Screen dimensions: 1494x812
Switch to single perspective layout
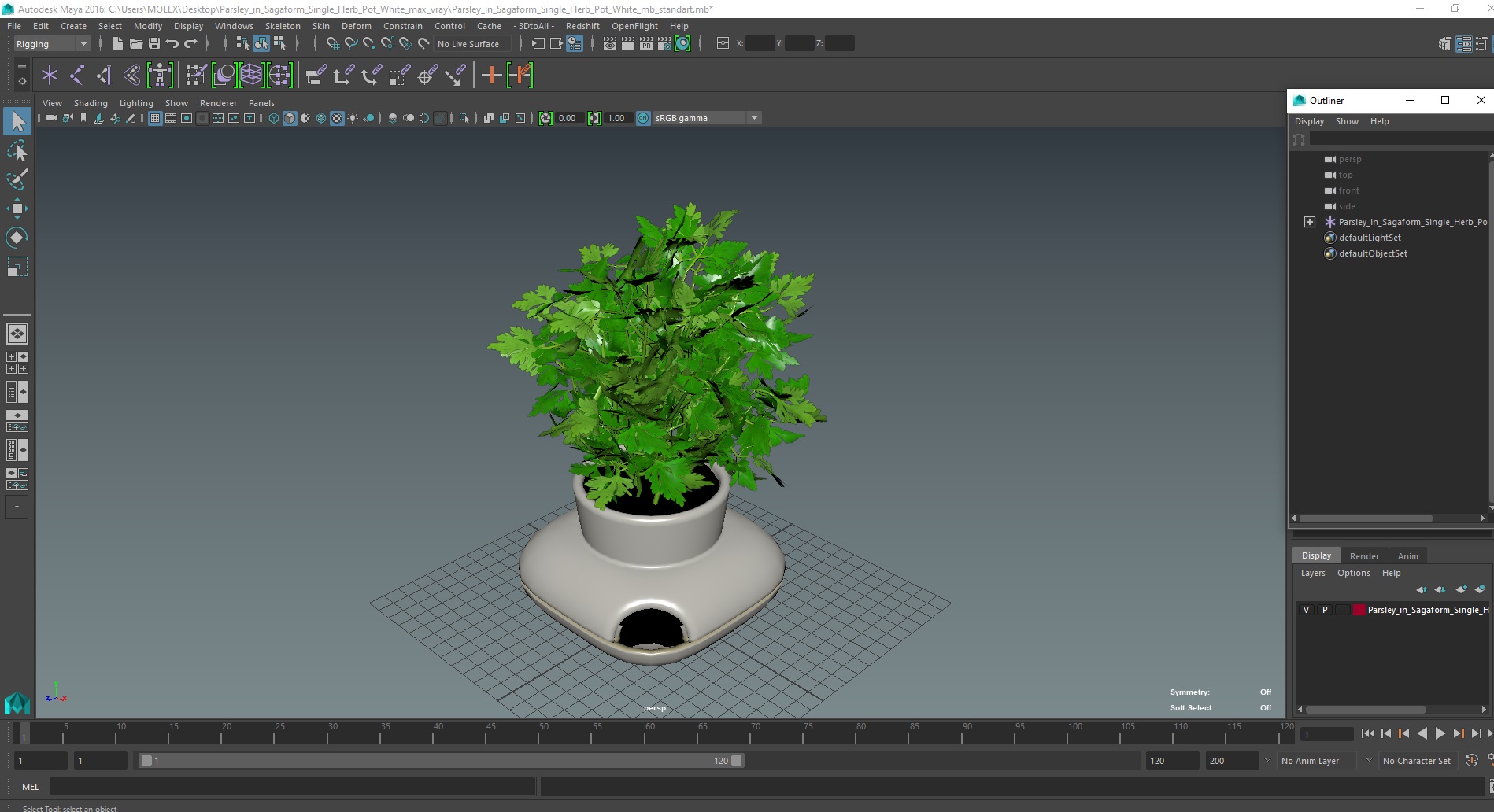point(17,334)
